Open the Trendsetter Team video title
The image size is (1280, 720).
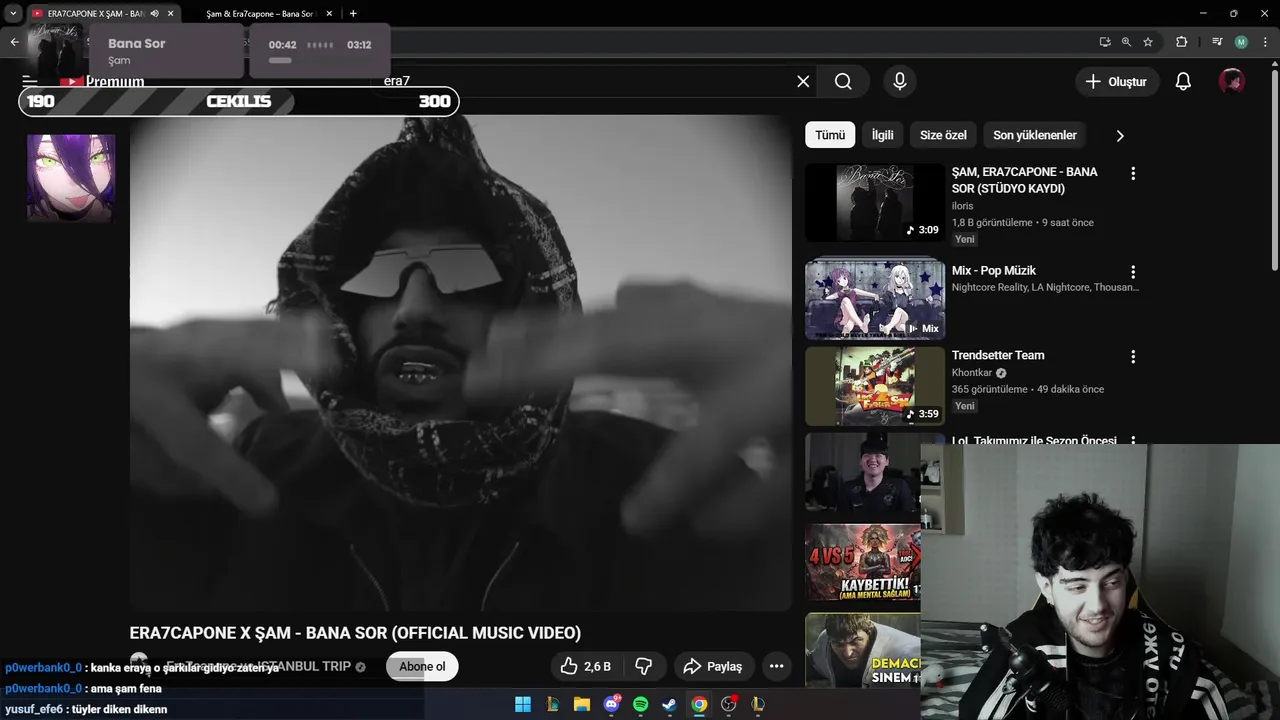coord(998,355)
